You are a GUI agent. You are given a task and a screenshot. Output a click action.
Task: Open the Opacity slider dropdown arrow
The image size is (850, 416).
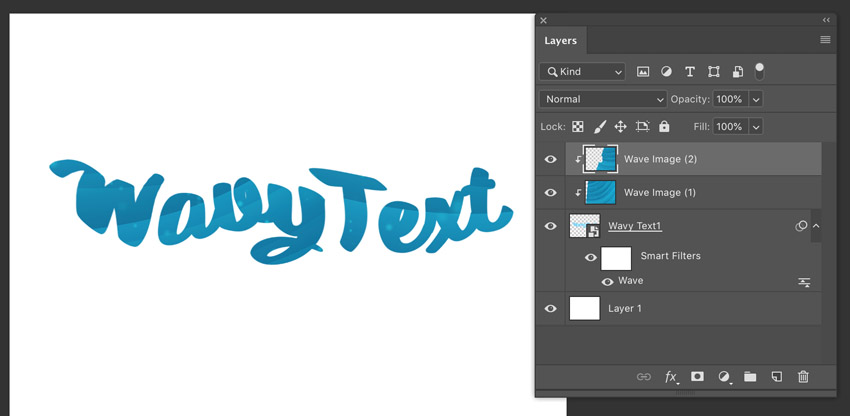click(x=756, y=99)
